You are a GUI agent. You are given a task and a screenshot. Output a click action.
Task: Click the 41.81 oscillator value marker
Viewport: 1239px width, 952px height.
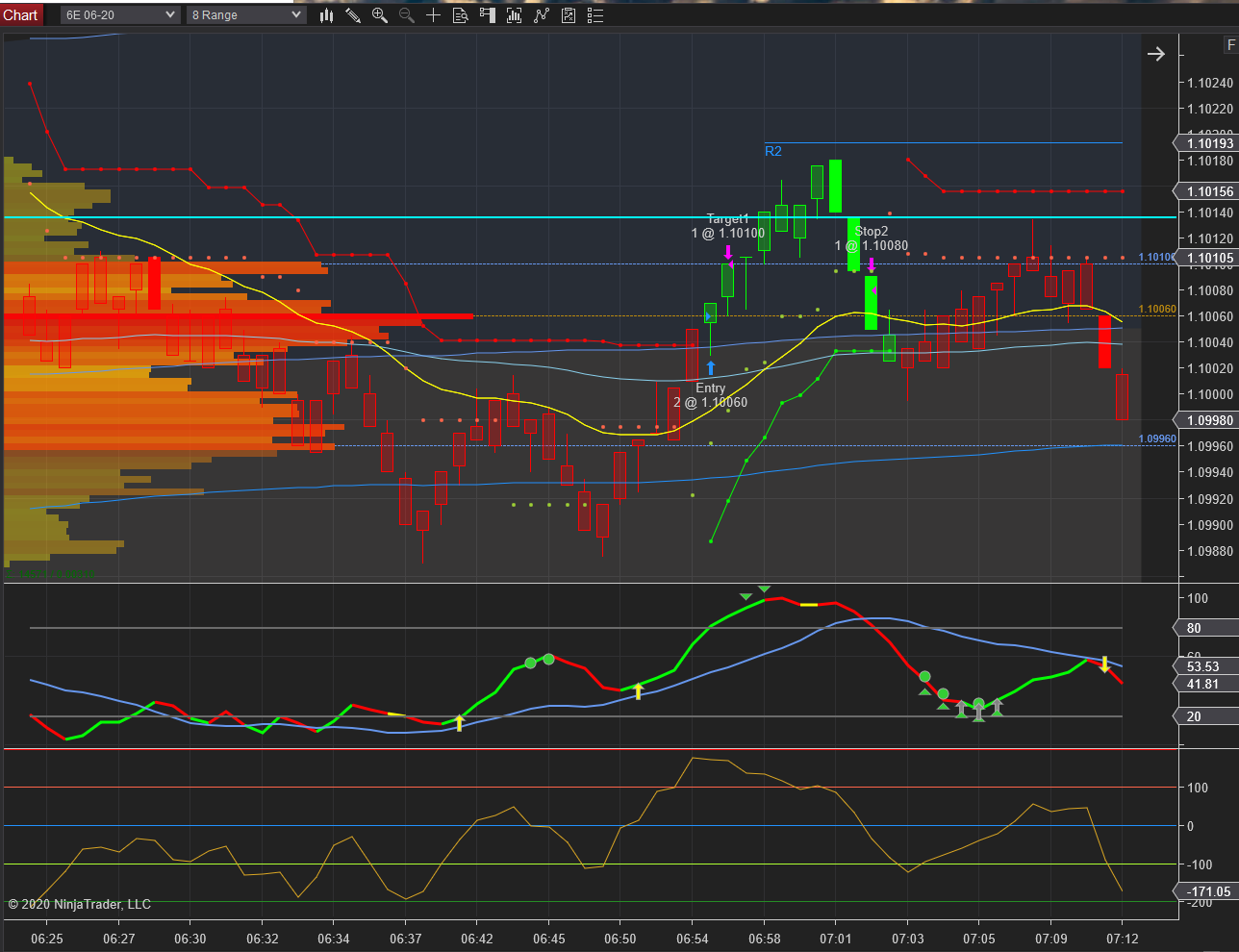(1208, 684)
